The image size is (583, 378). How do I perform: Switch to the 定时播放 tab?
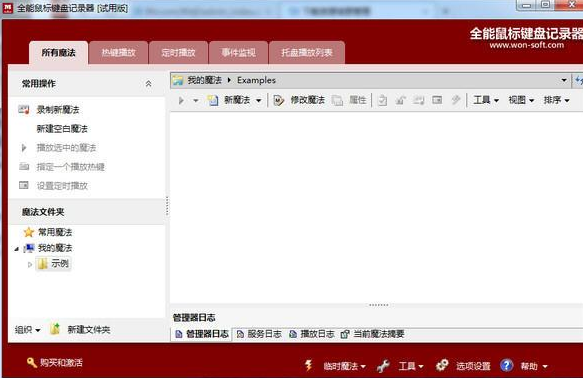click(x=178, y=53)
